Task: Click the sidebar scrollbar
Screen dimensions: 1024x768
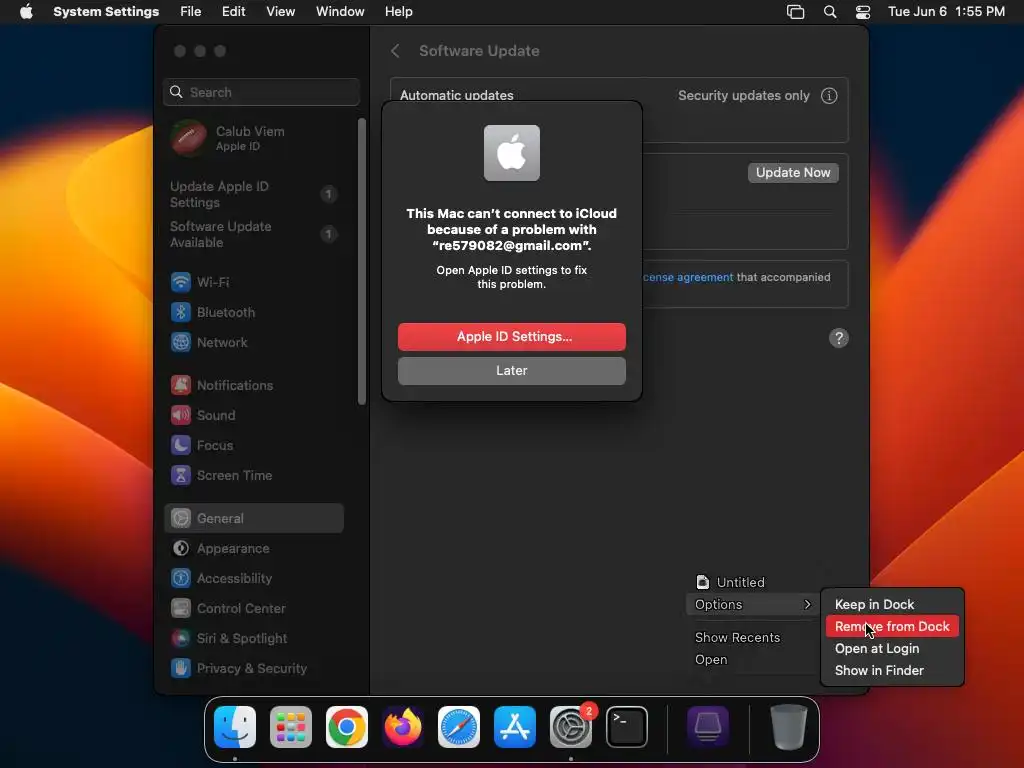Action: coord(362,261)
